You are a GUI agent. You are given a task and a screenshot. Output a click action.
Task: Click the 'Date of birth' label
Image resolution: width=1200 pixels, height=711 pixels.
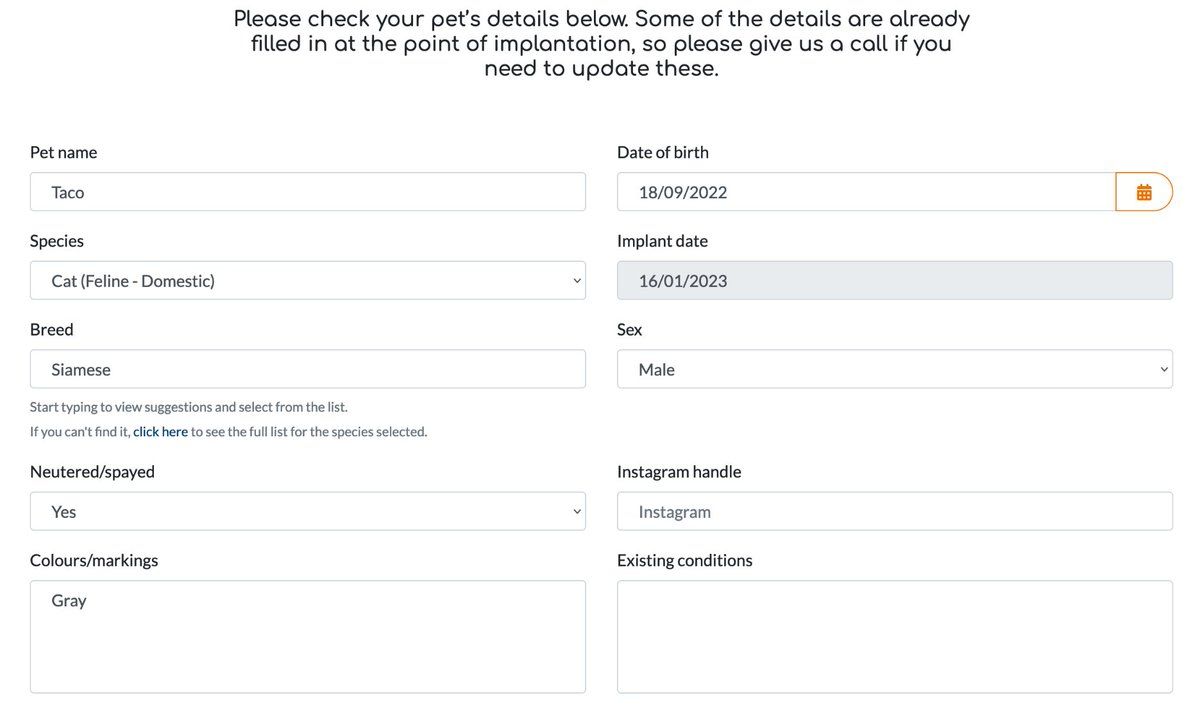663,153
